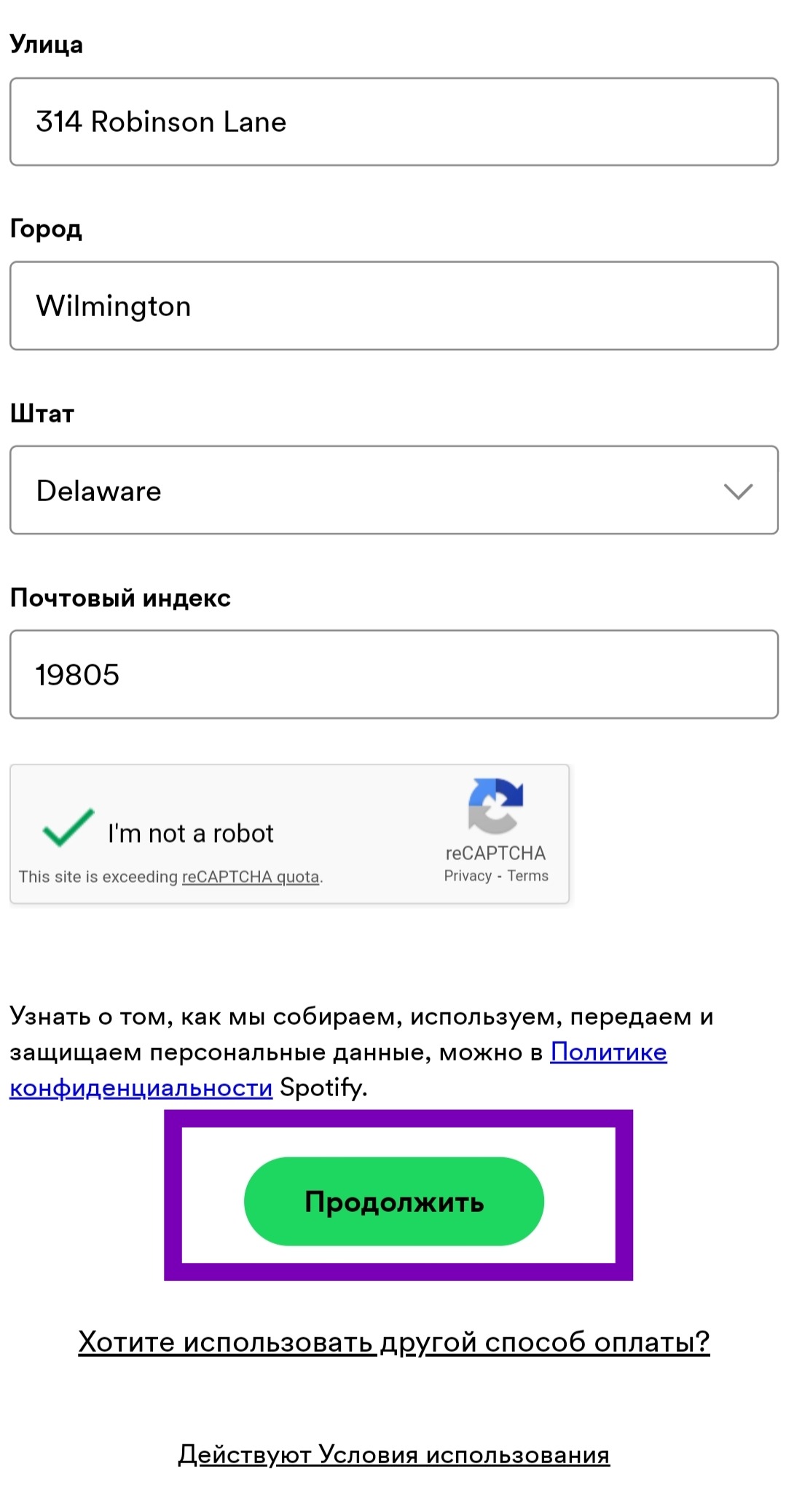786x1512 pixels.
Task: Click the green checkmark in the captcha
Action: click(68, 829)
